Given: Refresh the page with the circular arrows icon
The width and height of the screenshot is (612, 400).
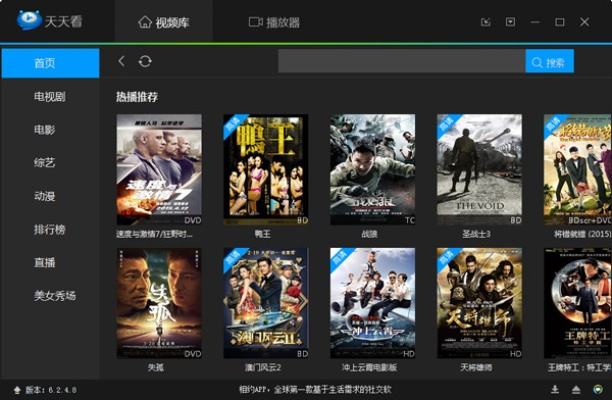Looking at the screenshot, I should pyautogui.click(x=145, y=61).
